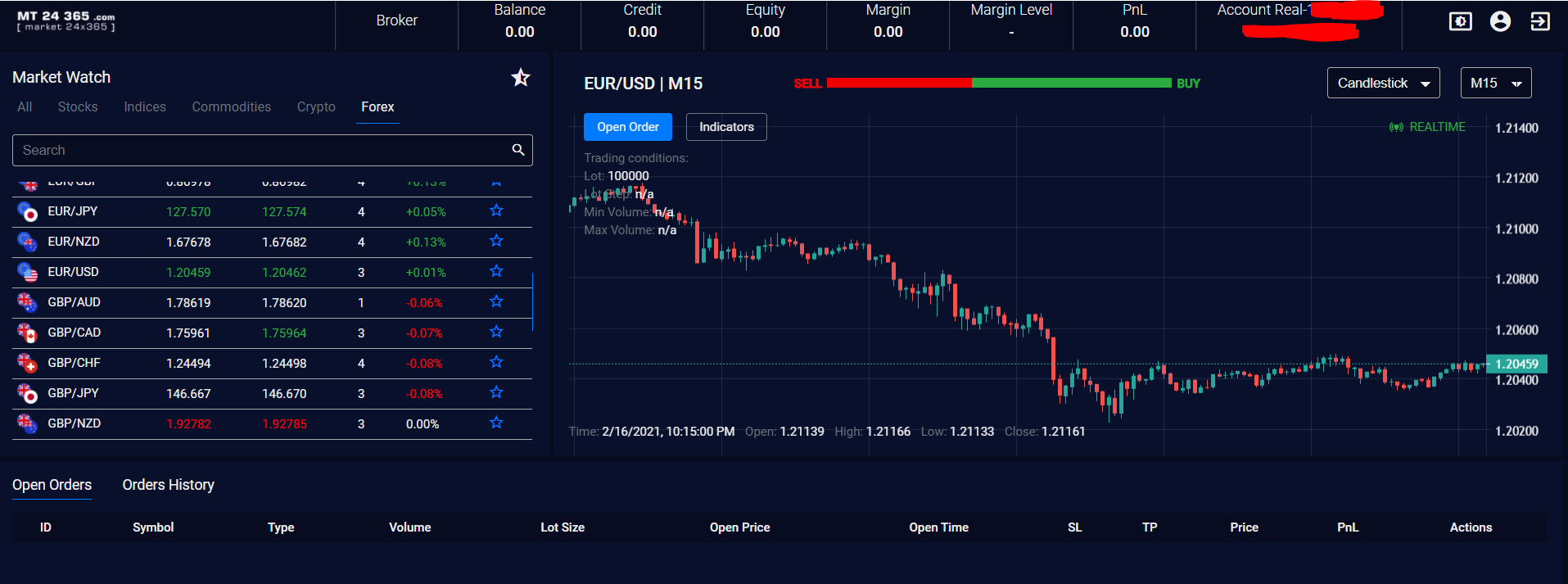The height and width of the screenshot is (584, 1568).
Task: Expand the M15 timeframe dropdown
Action: tap(1495, 83)
